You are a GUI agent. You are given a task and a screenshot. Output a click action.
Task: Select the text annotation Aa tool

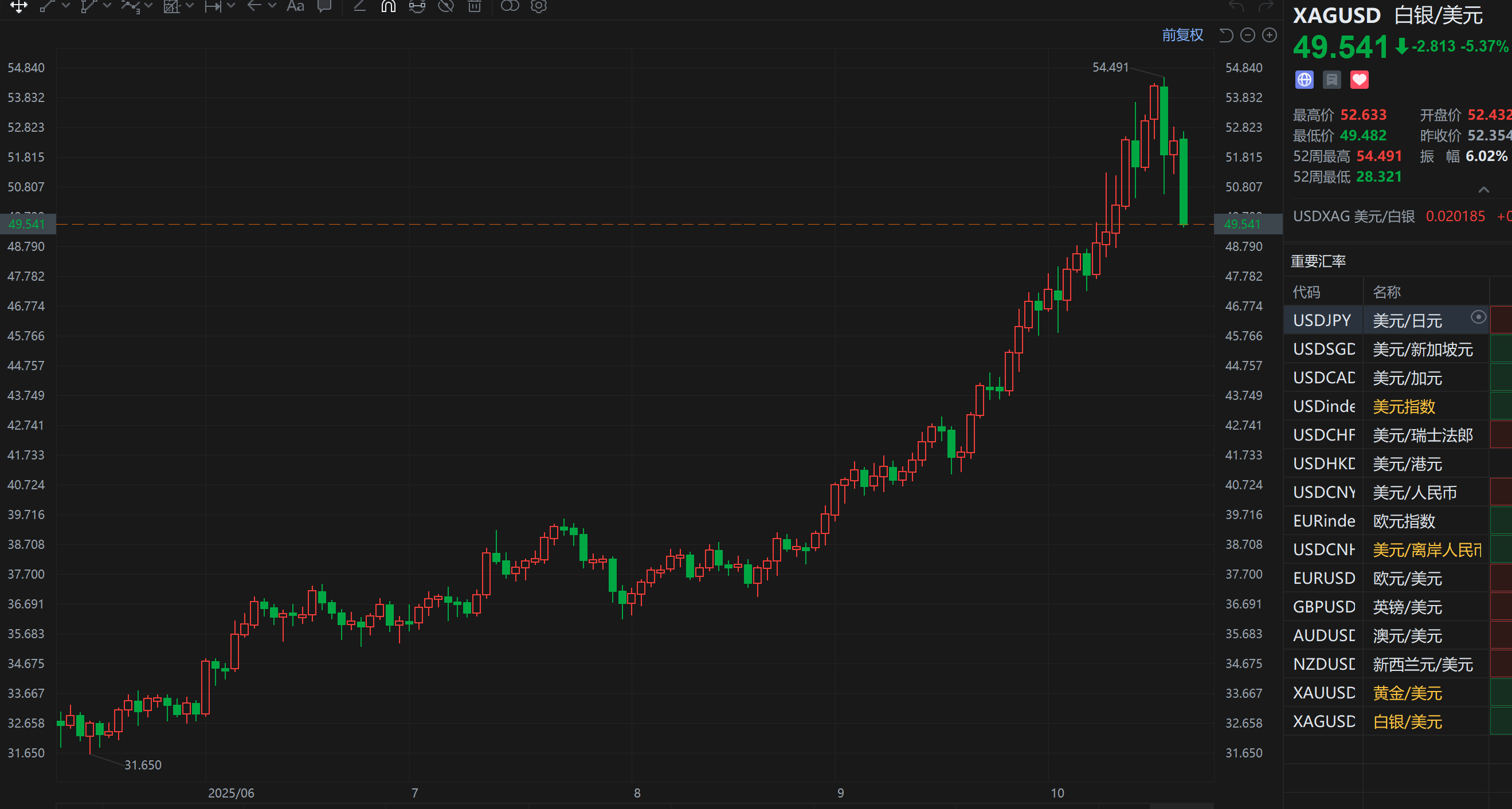(295, 6)
